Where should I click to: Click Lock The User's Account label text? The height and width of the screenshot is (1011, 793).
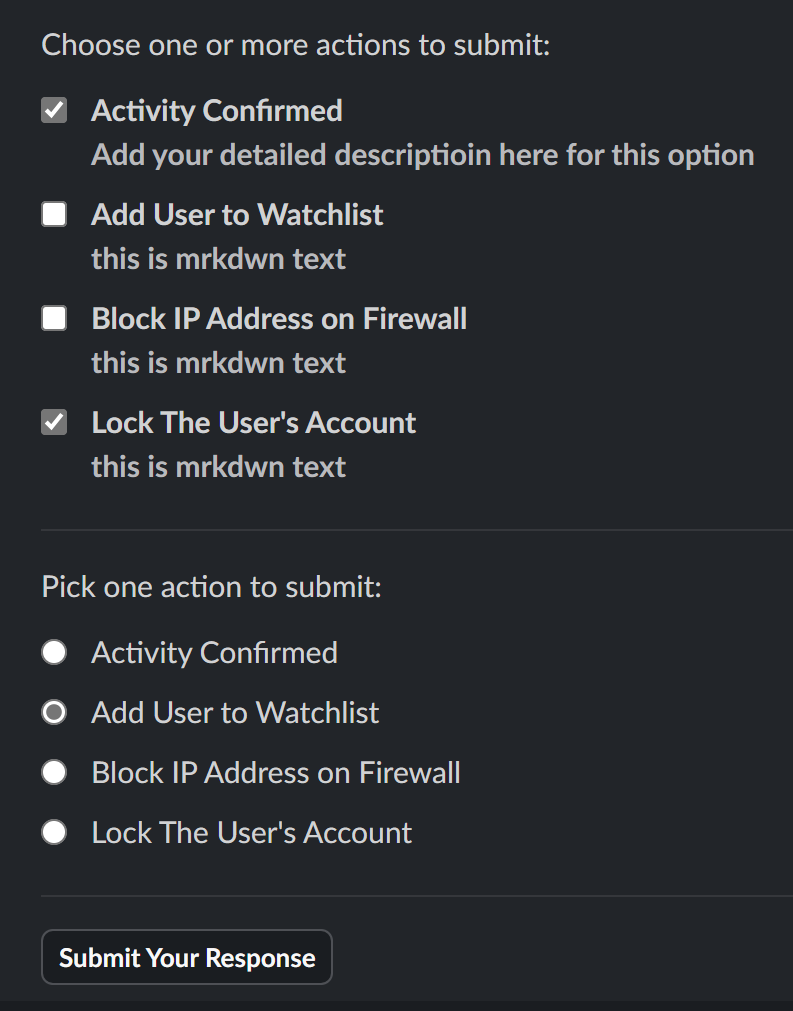point(253,422)
